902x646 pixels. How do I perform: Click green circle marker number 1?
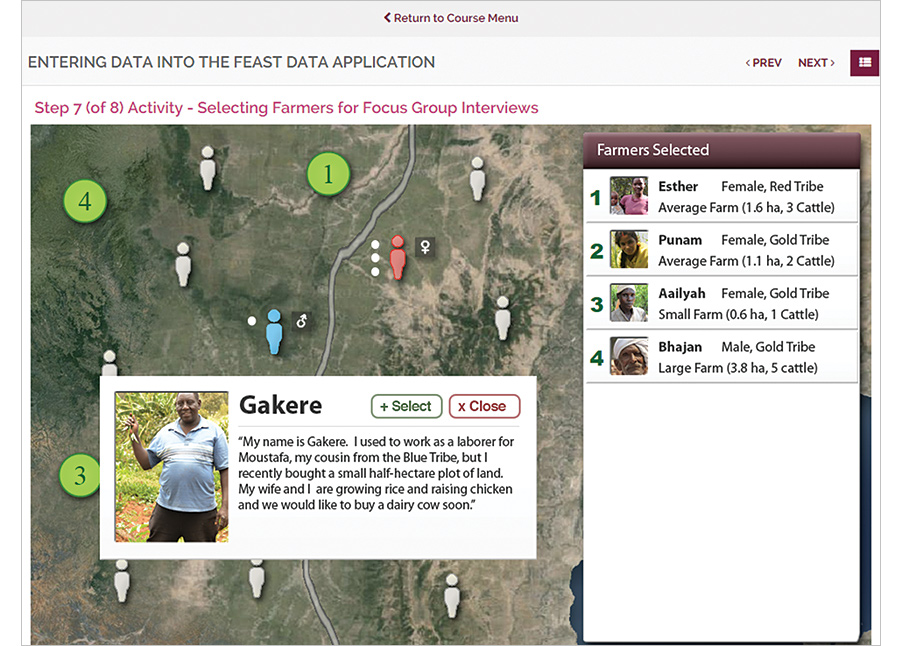(328, 175)
